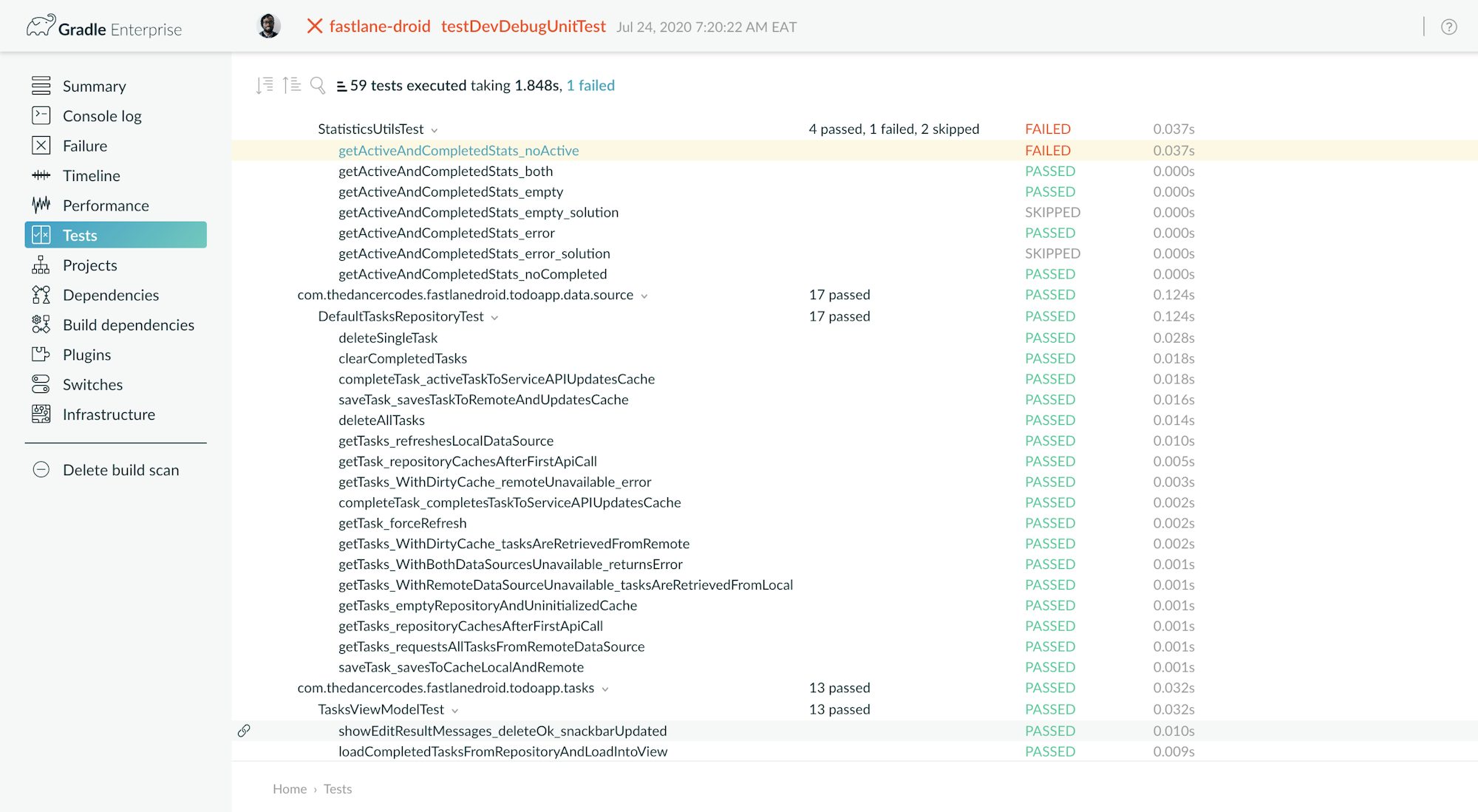This screenshot has width=1478, height=812.
Task: Open the Home breadcrumb link
Action: (x=289, y=788)
